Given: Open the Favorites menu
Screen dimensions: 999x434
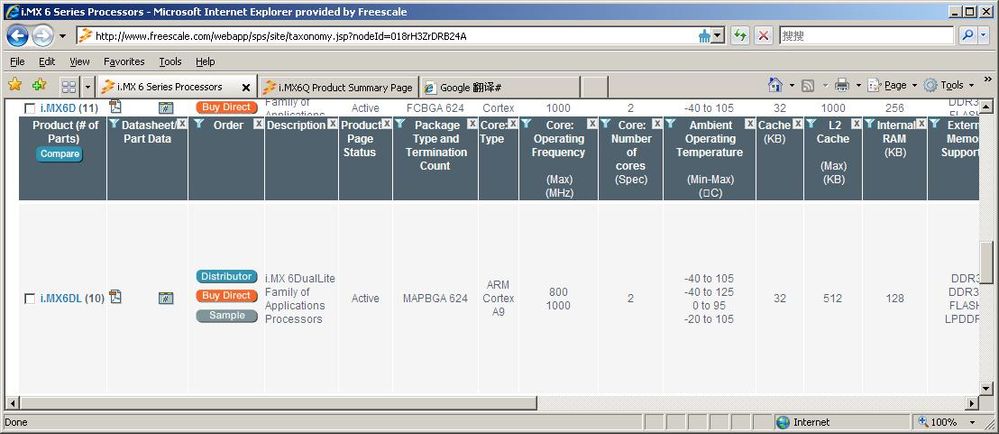Looking at the screenshot, I should point(124,62).
